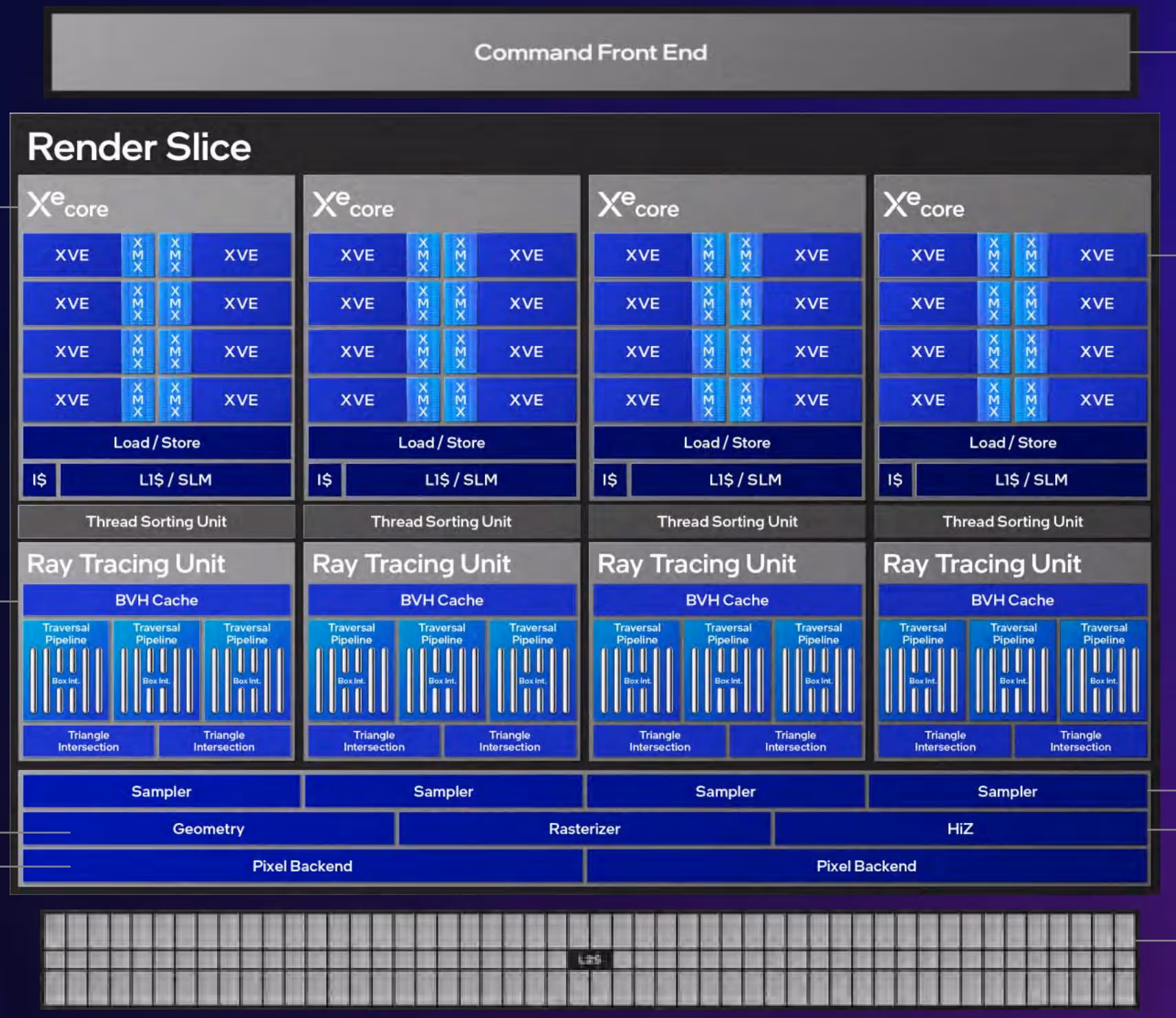The width and height of the screenshot is (1176, 1018).
Task: Click the leftmost Ray Tracing Unit title
Action: (126, 564)
